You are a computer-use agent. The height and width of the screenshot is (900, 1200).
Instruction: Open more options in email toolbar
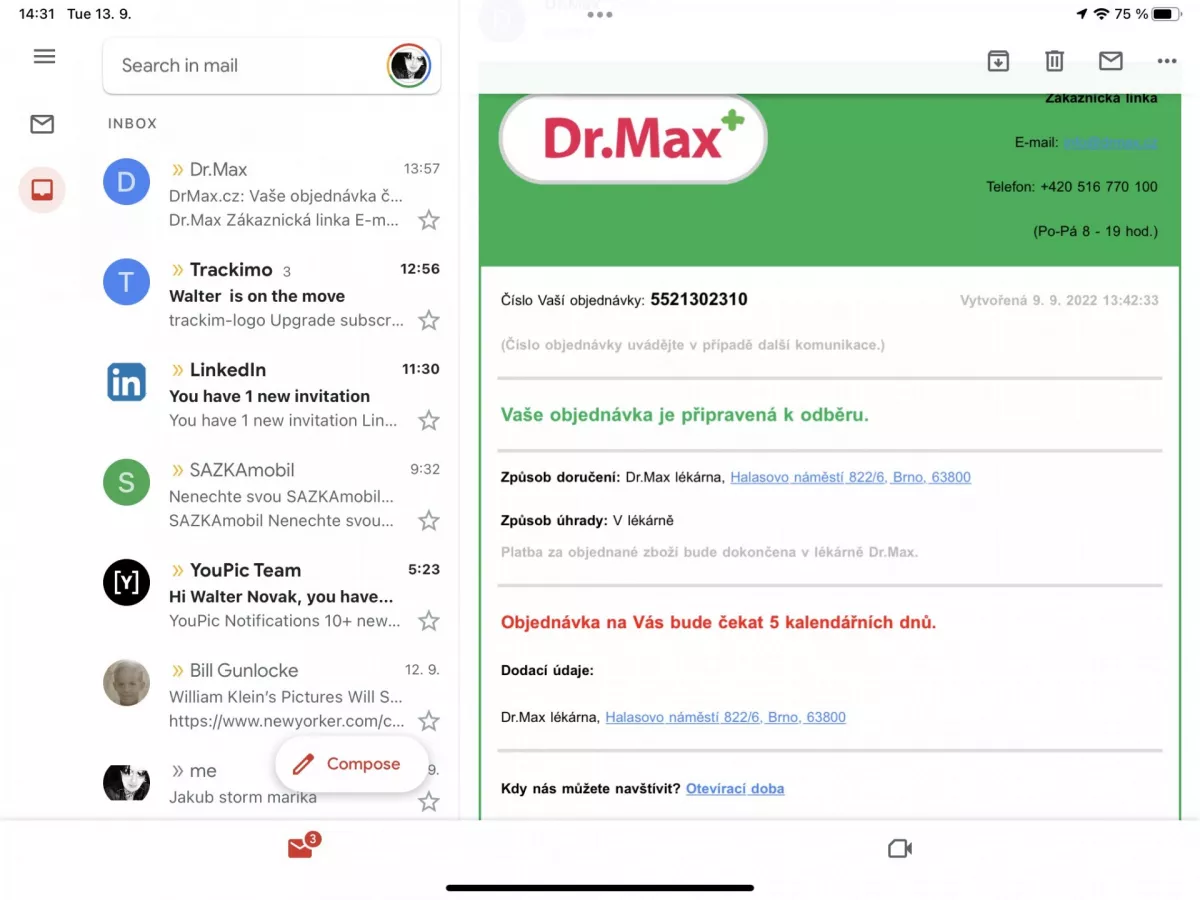(1166, 62)
